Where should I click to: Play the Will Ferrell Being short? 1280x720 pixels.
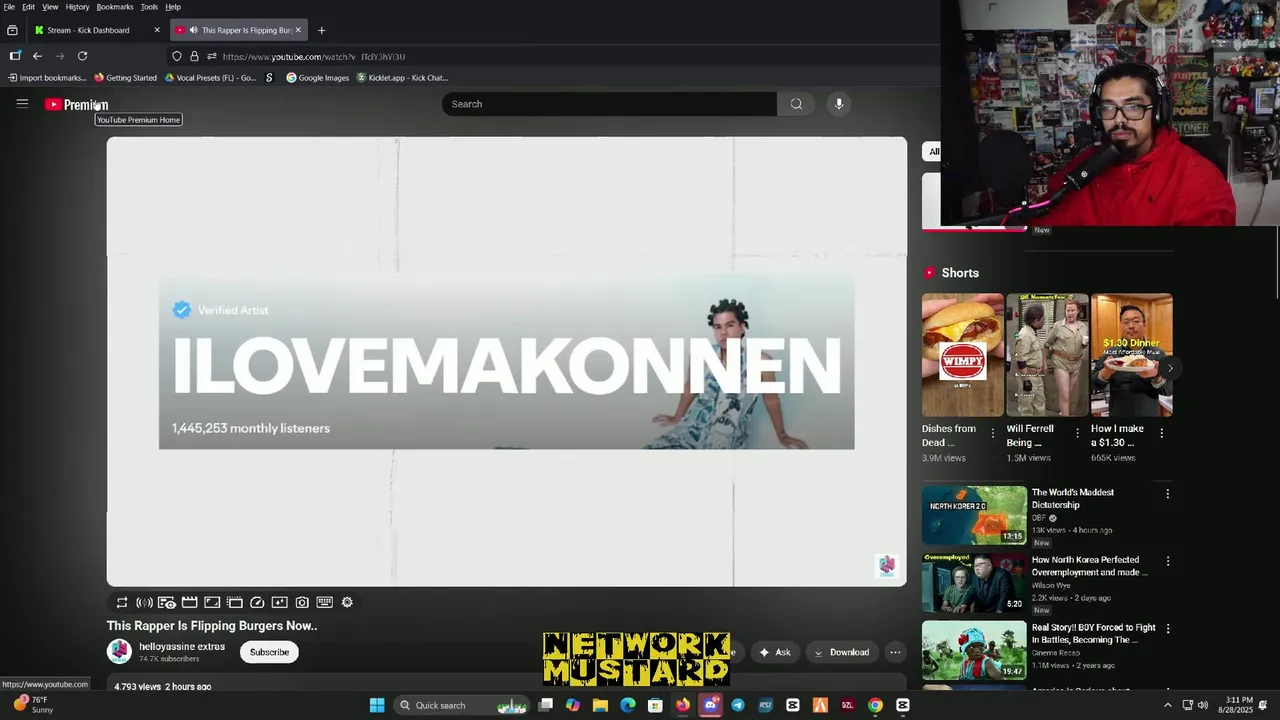[1047, 355]
